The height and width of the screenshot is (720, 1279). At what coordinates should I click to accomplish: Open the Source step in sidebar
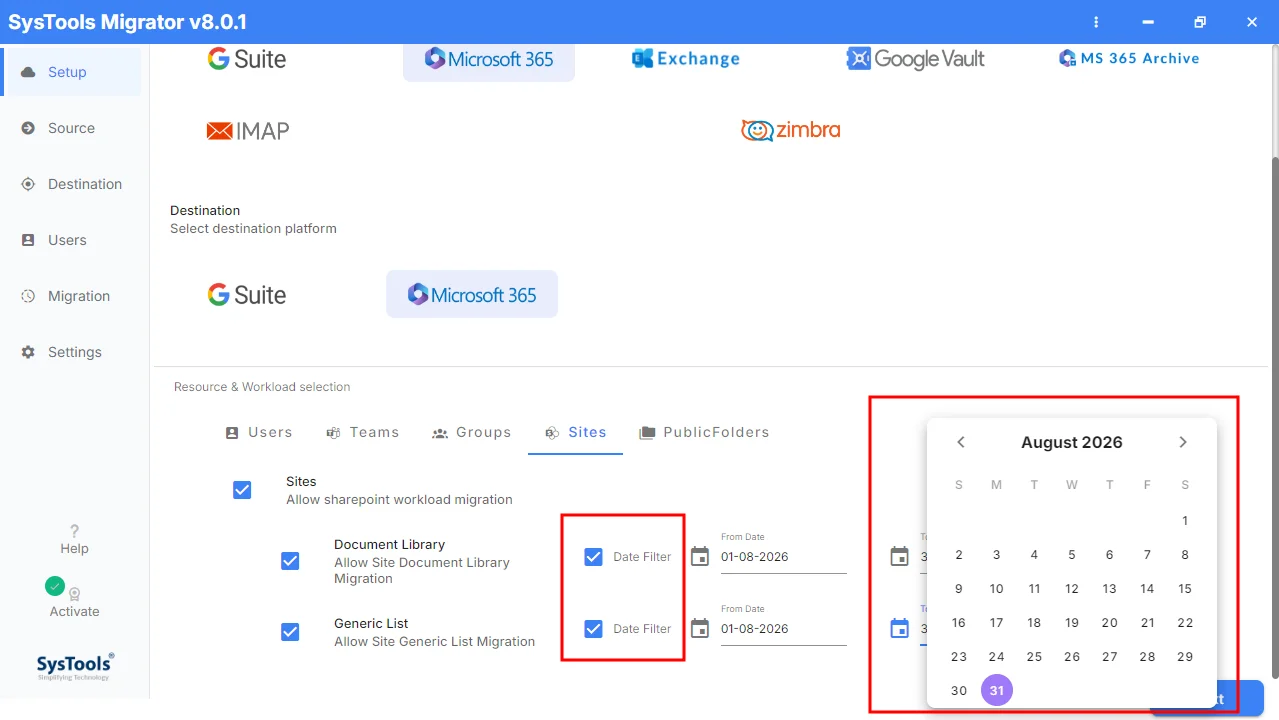[71, 128]
